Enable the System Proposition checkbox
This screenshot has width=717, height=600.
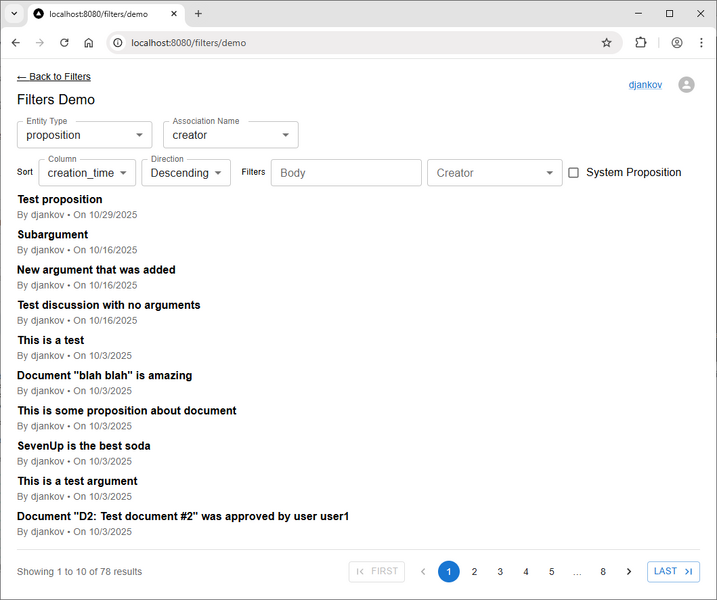[573, 173]
